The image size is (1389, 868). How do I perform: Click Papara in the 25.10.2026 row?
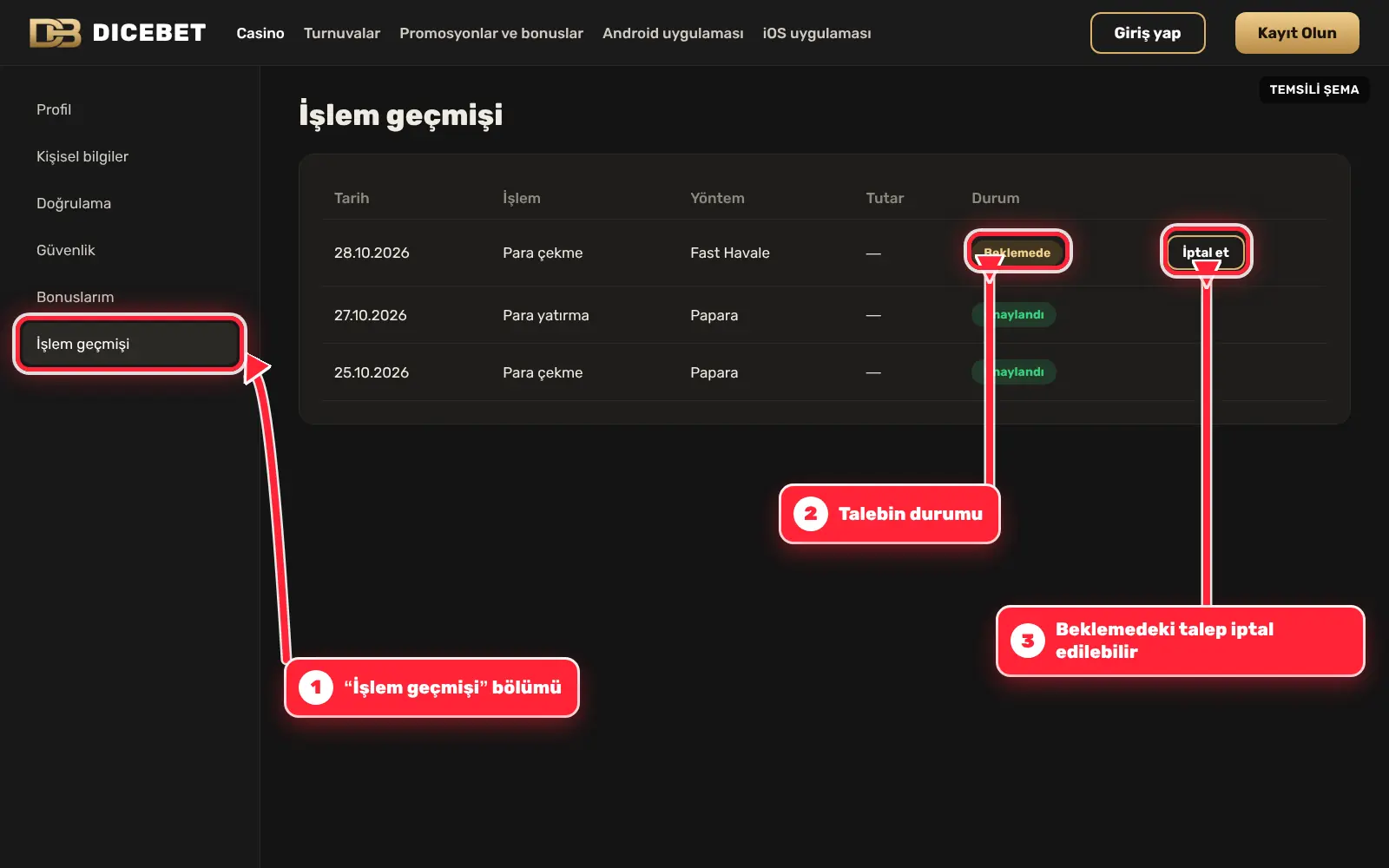tap(714, 372)
